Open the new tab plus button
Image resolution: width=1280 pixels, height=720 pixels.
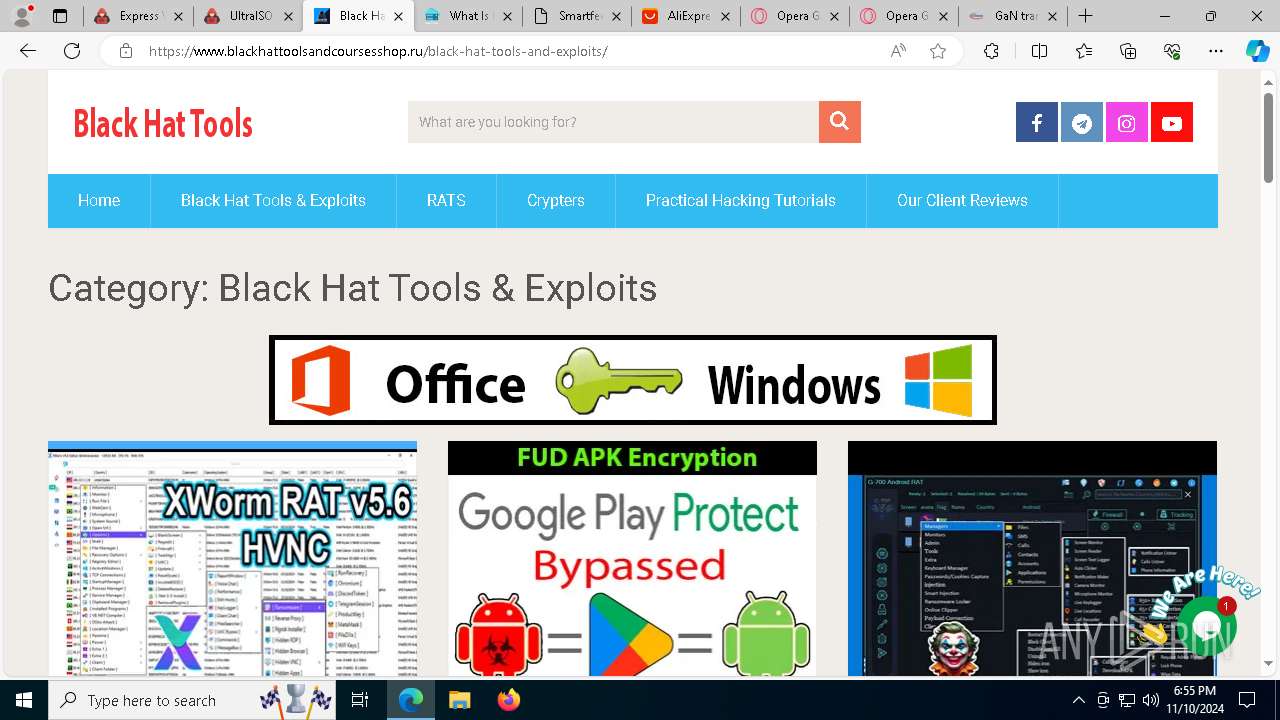[1085, 16]
